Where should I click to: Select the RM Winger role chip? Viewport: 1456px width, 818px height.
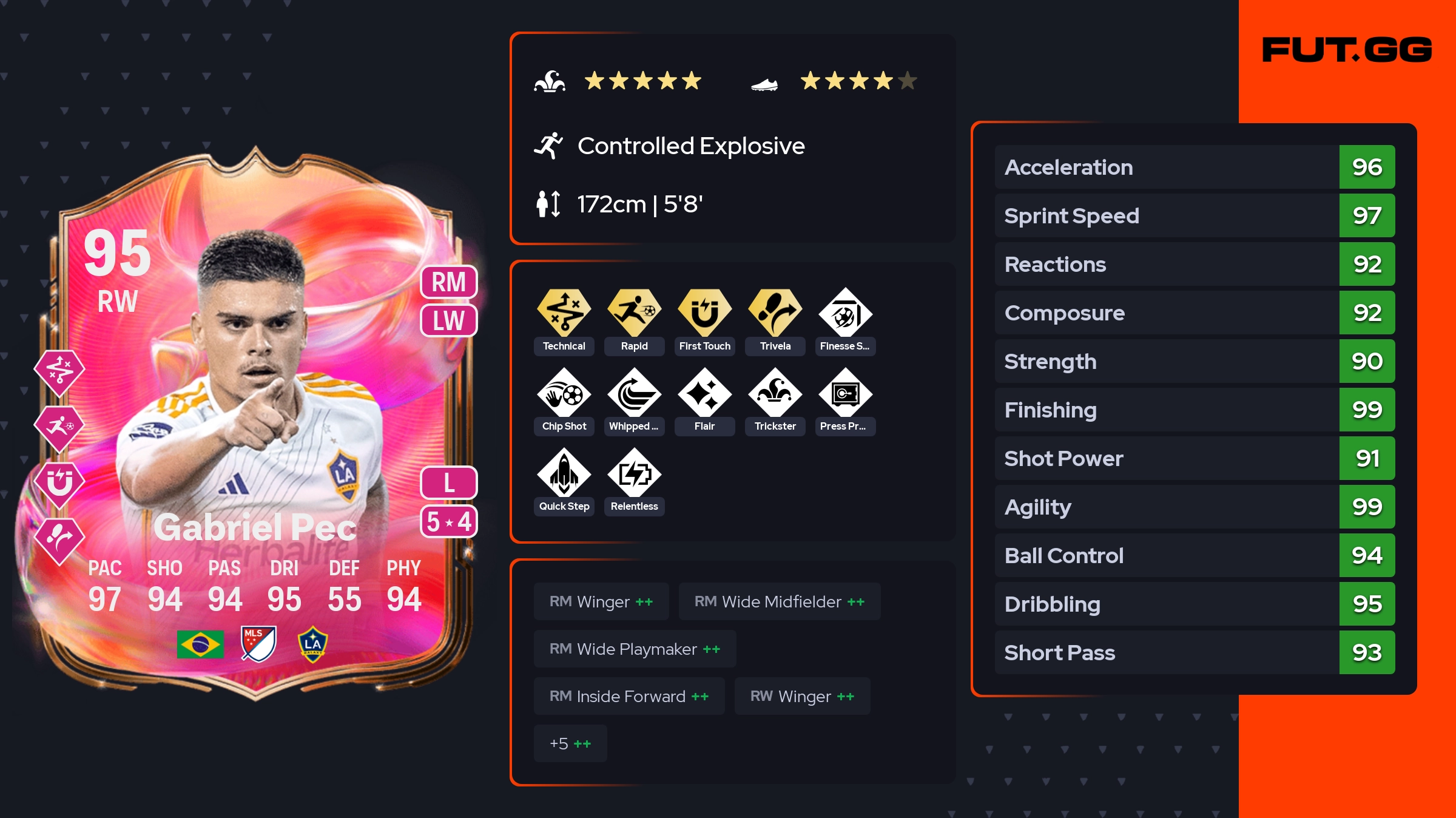coord(601,601)
